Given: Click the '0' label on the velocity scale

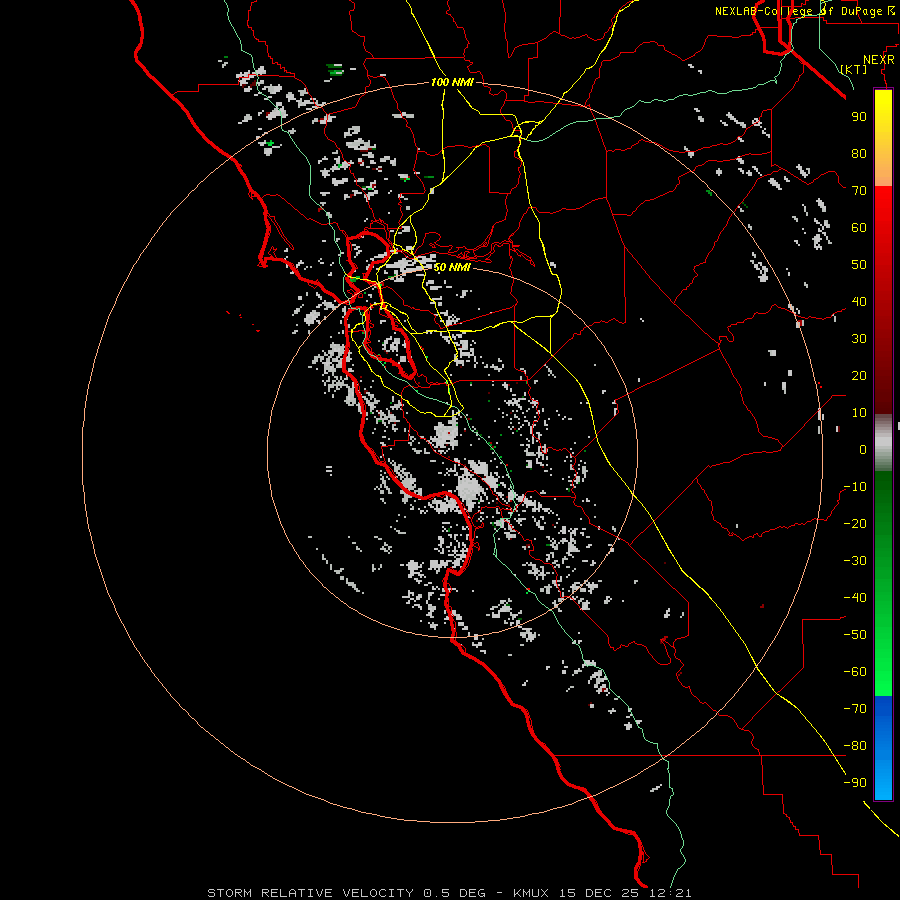Looking at the screenshot, I should click(863, 449).
